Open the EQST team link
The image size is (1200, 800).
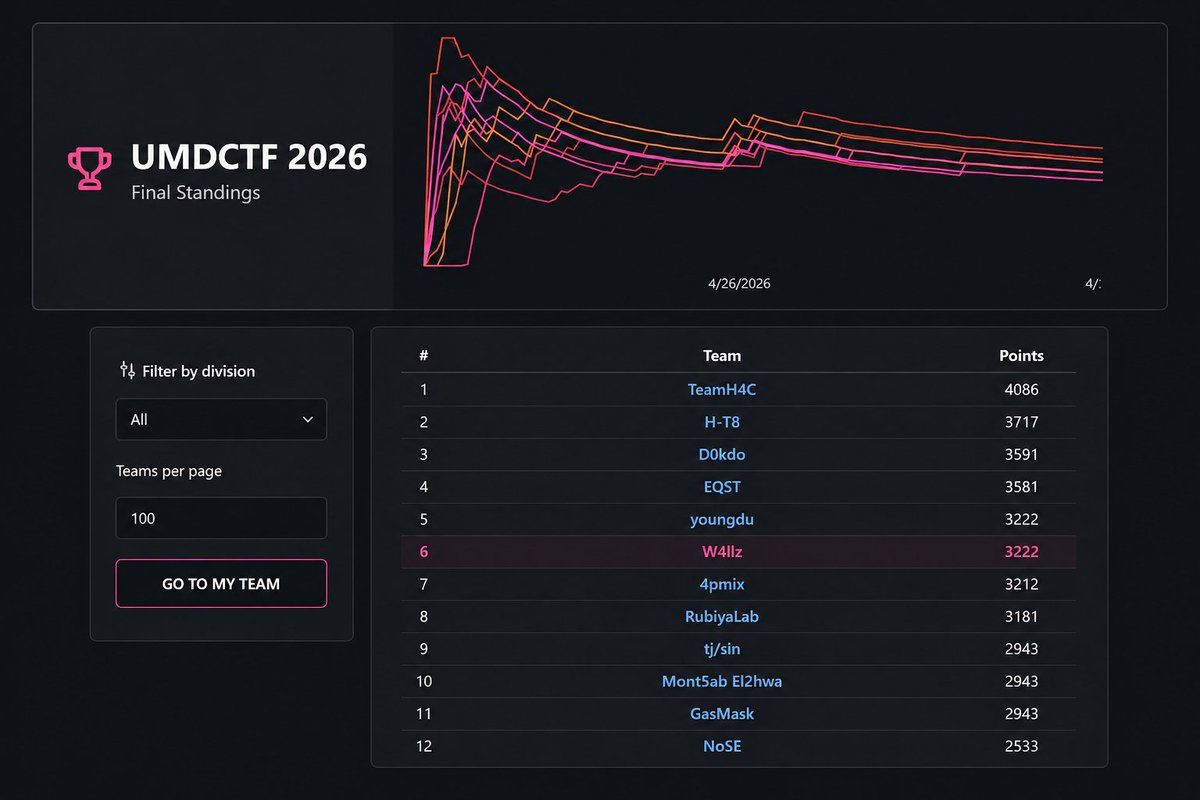pyautogui.click(x=722, y=487)
